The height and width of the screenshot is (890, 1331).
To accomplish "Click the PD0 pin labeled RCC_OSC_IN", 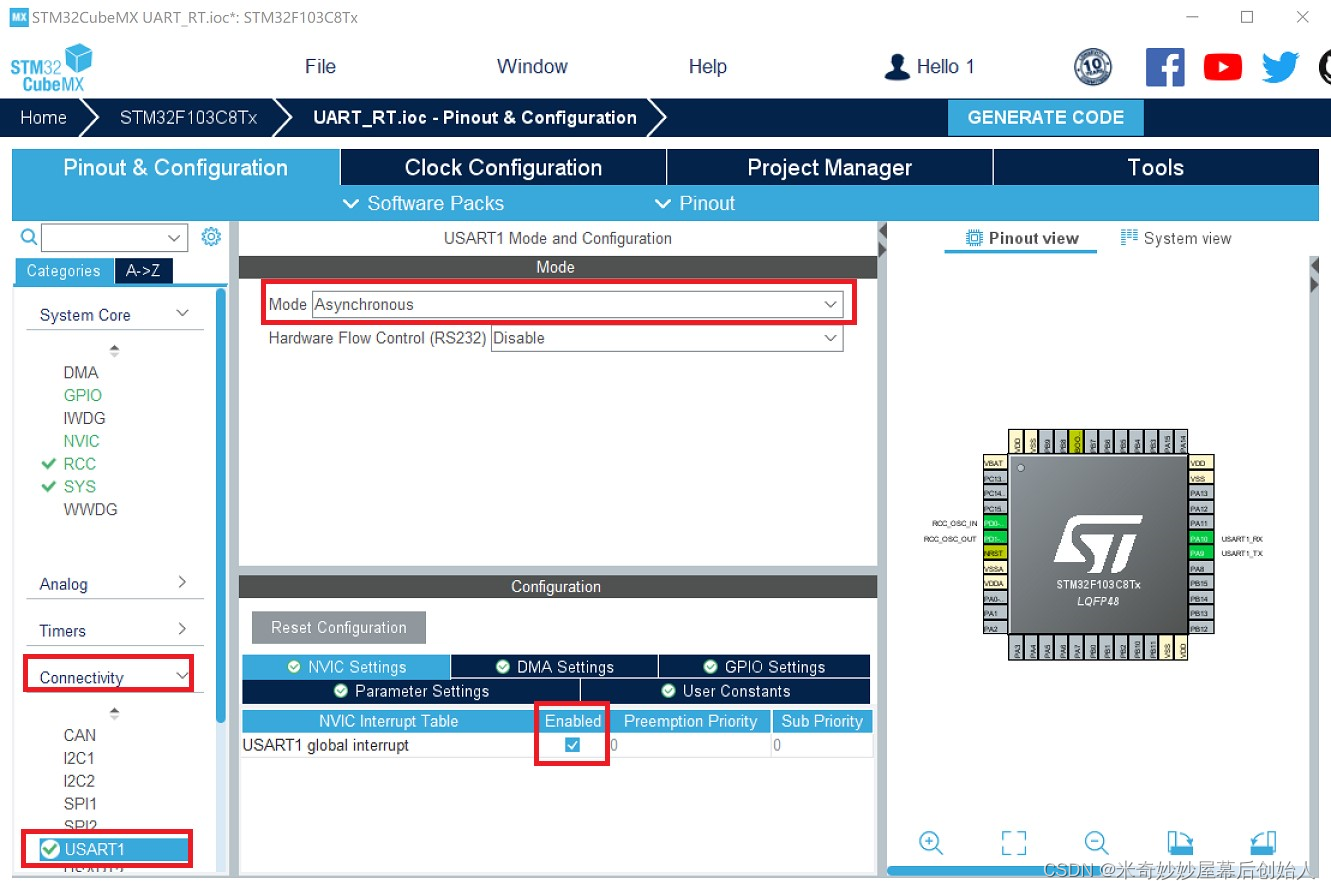I will coord(994,523).
